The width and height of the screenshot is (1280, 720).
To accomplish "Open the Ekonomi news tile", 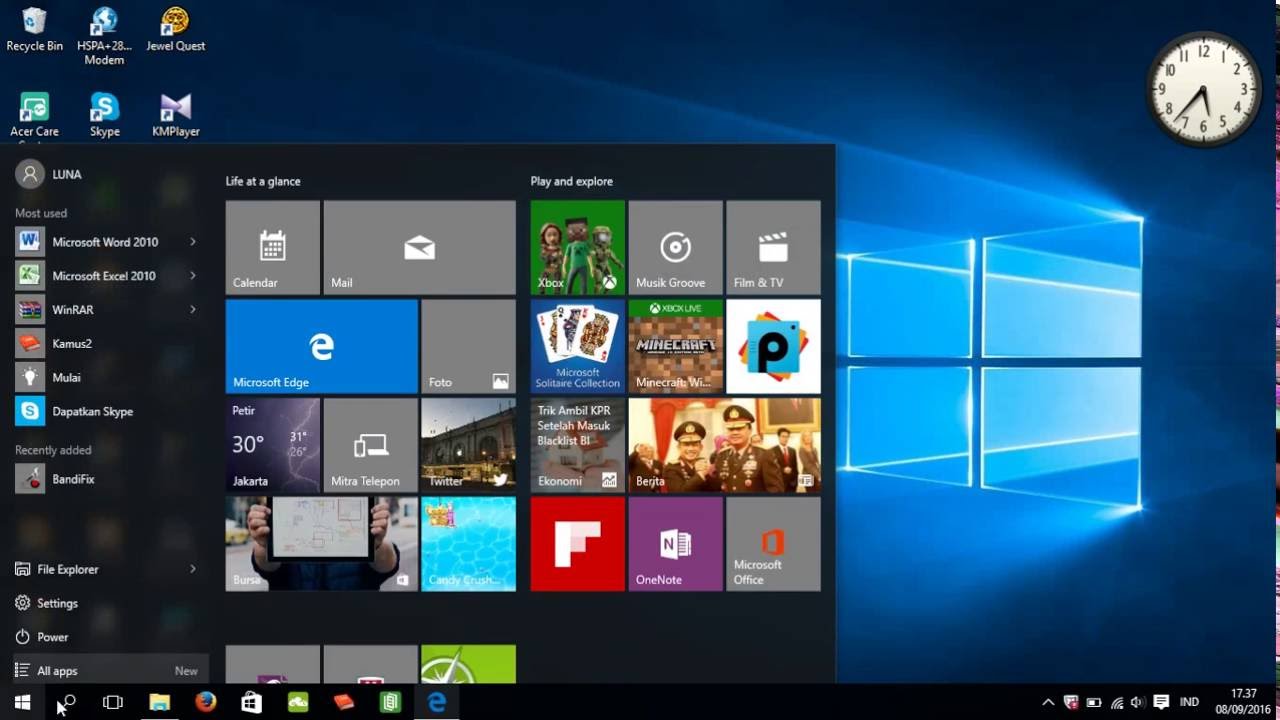I will 578,445.
